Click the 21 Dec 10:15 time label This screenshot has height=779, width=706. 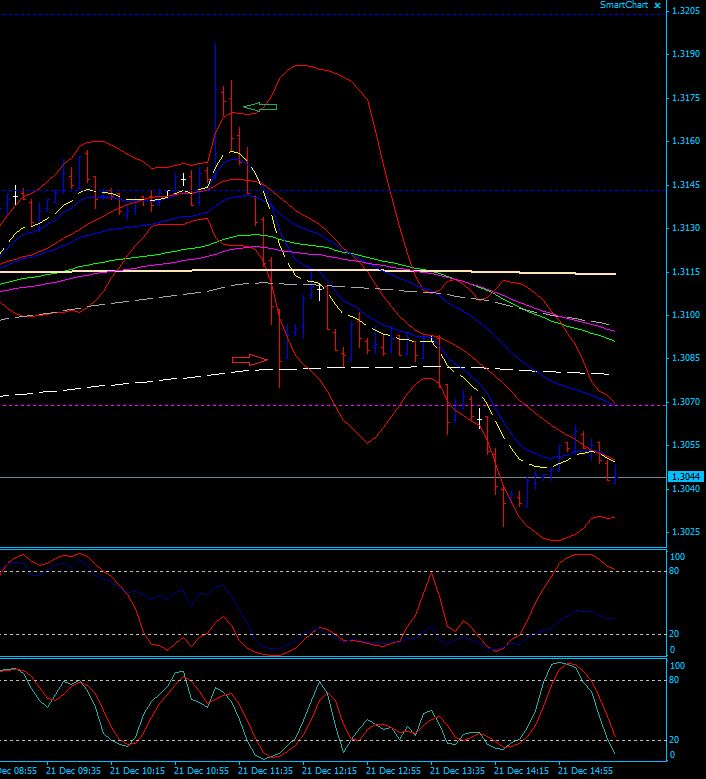pyautogui.click(x=139, y=772)
